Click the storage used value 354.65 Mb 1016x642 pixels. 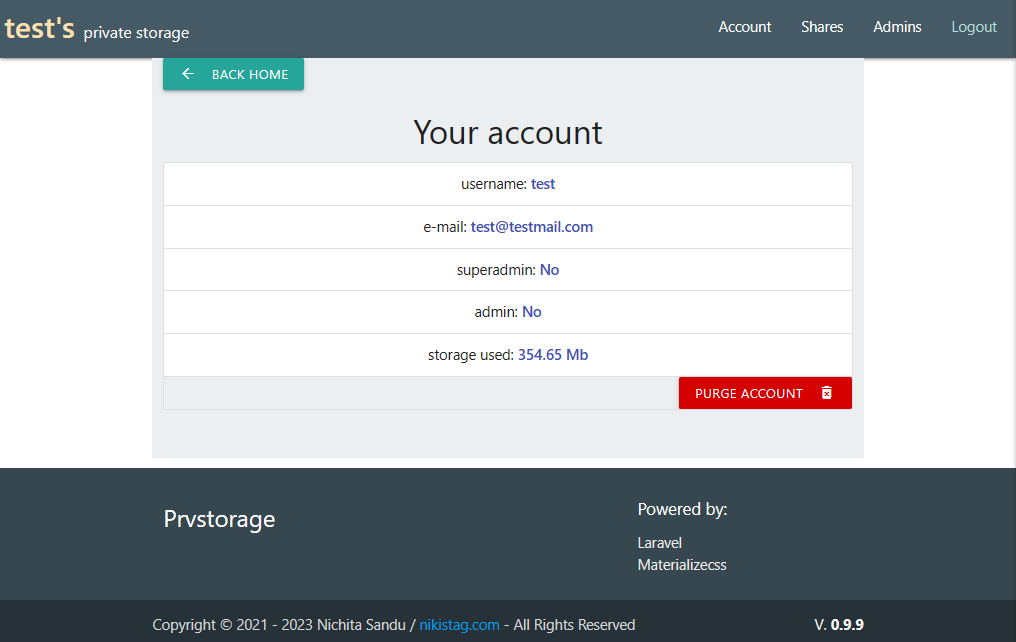(553, 355)
